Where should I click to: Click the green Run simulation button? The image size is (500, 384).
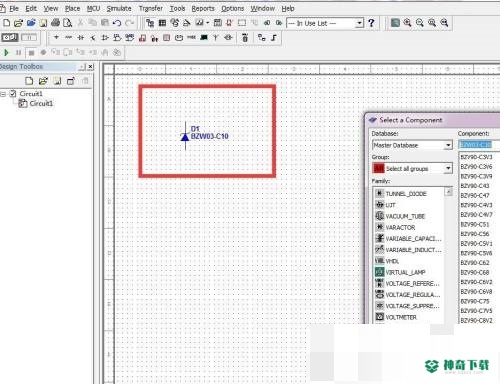pyautogui.click(x=6, y=52)
